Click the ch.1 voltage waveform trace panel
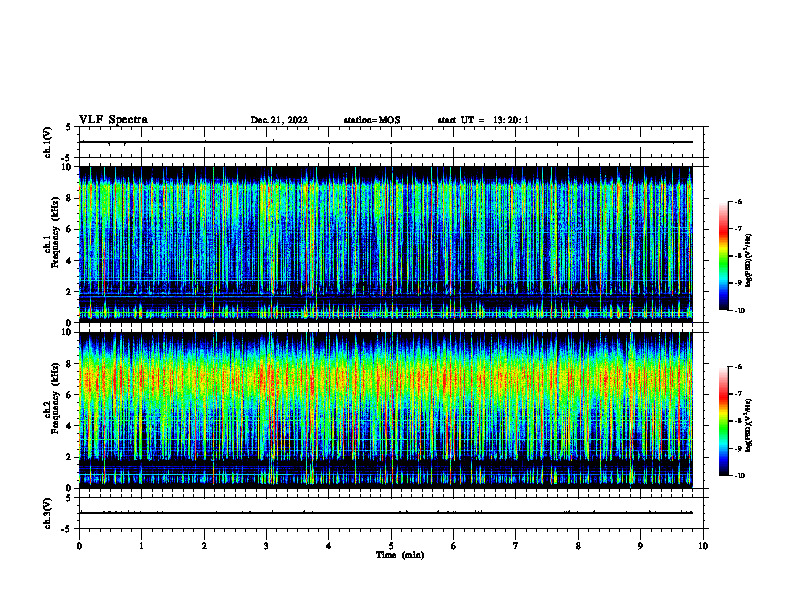 click(x=391, y=142)
